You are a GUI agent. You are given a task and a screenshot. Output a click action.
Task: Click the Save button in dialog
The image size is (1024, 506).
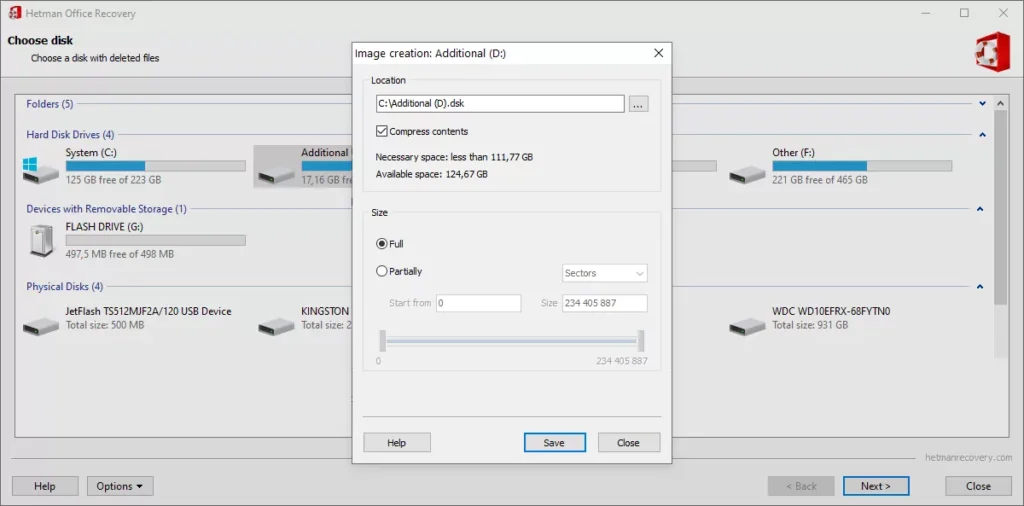point(554,442)
